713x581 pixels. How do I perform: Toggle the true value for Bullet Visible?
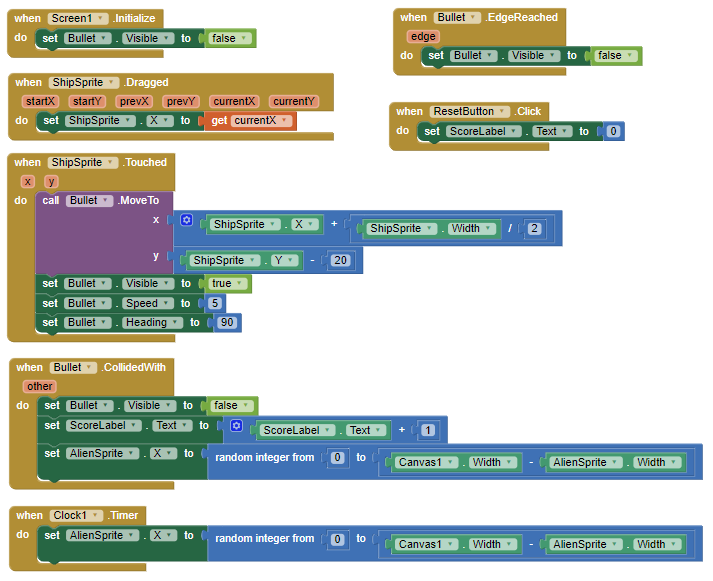225,283
